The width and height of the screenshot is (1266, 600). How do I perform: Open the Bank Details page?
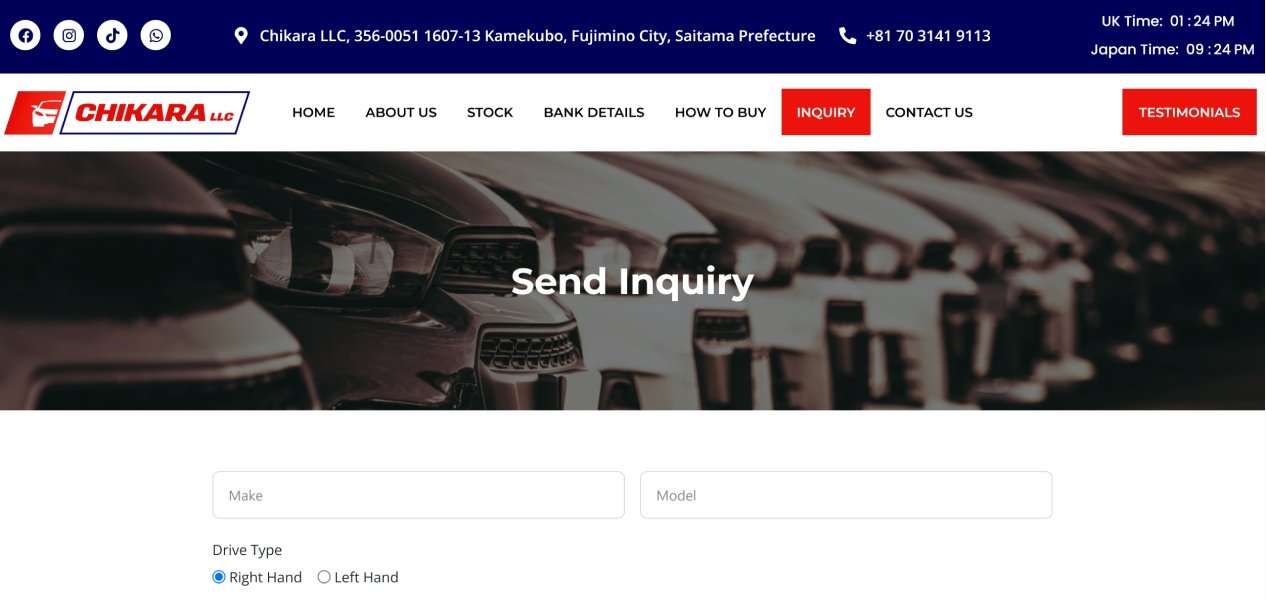(x=594, y=112)
